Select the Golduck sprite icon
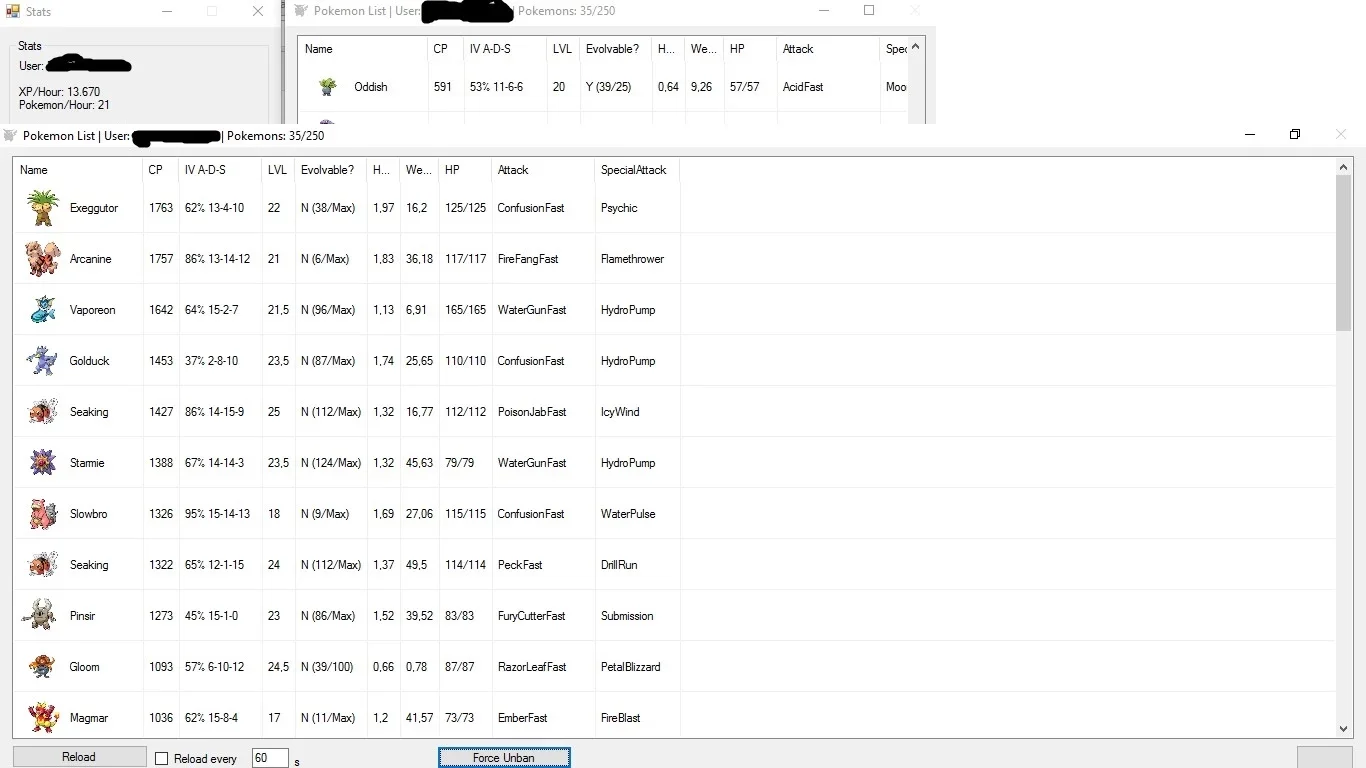This screenshot has width=1366, height=768. (42, 361)
